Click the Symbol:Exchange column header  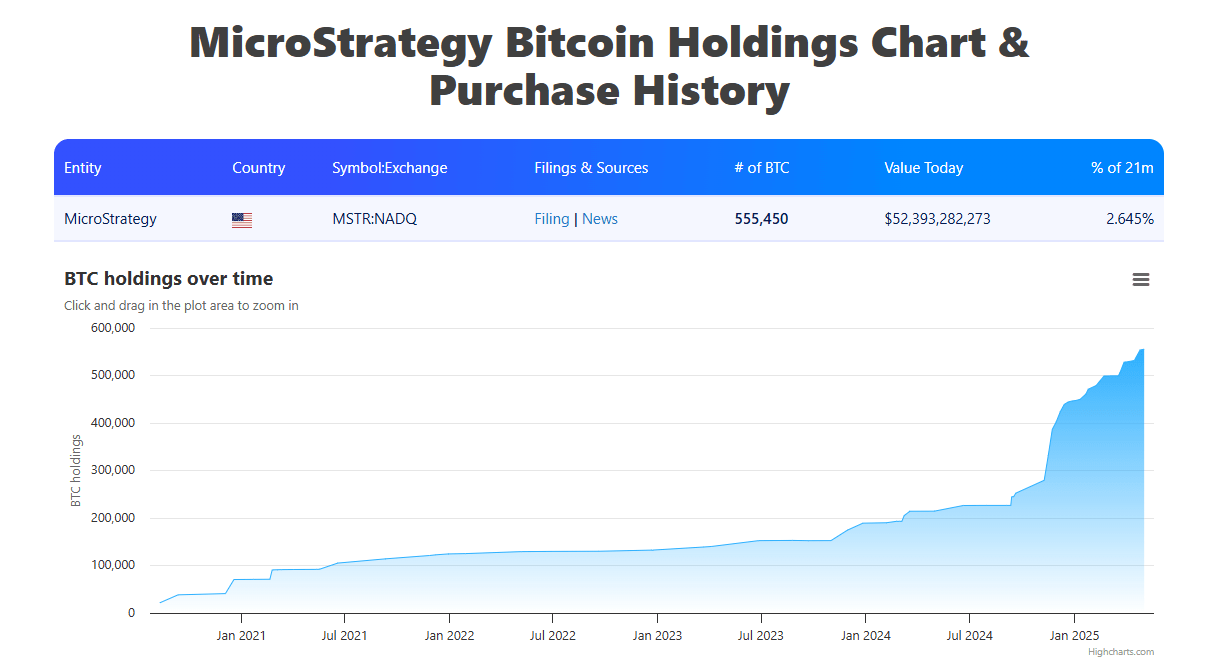(x=390, y=168)
